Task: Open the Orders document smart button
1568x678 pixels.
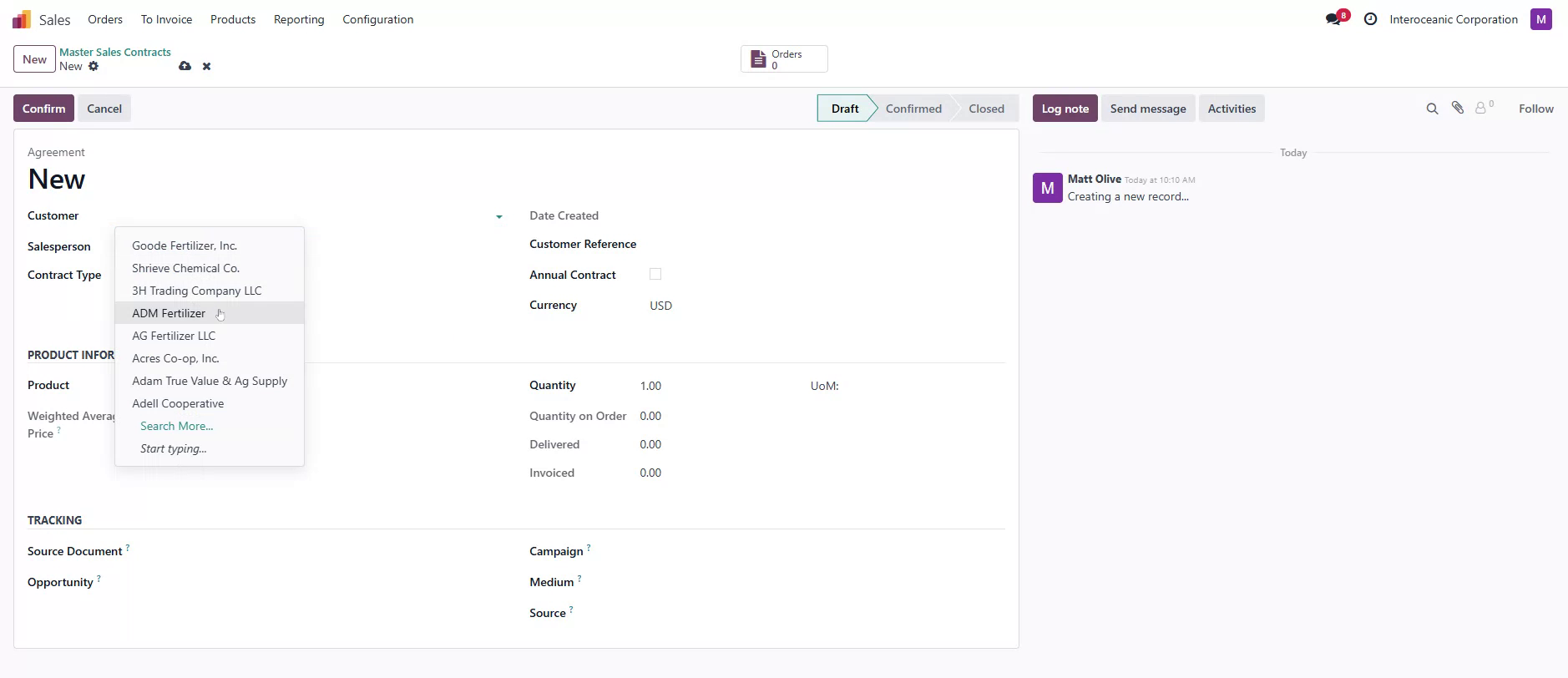Action: point(784,59)
